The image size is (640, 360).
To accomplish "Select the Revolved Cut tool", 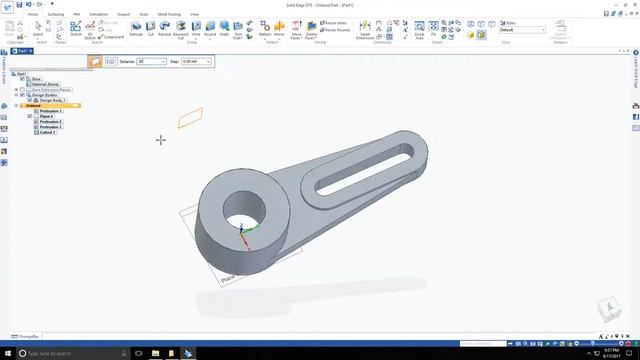I will tap(180, 29).
